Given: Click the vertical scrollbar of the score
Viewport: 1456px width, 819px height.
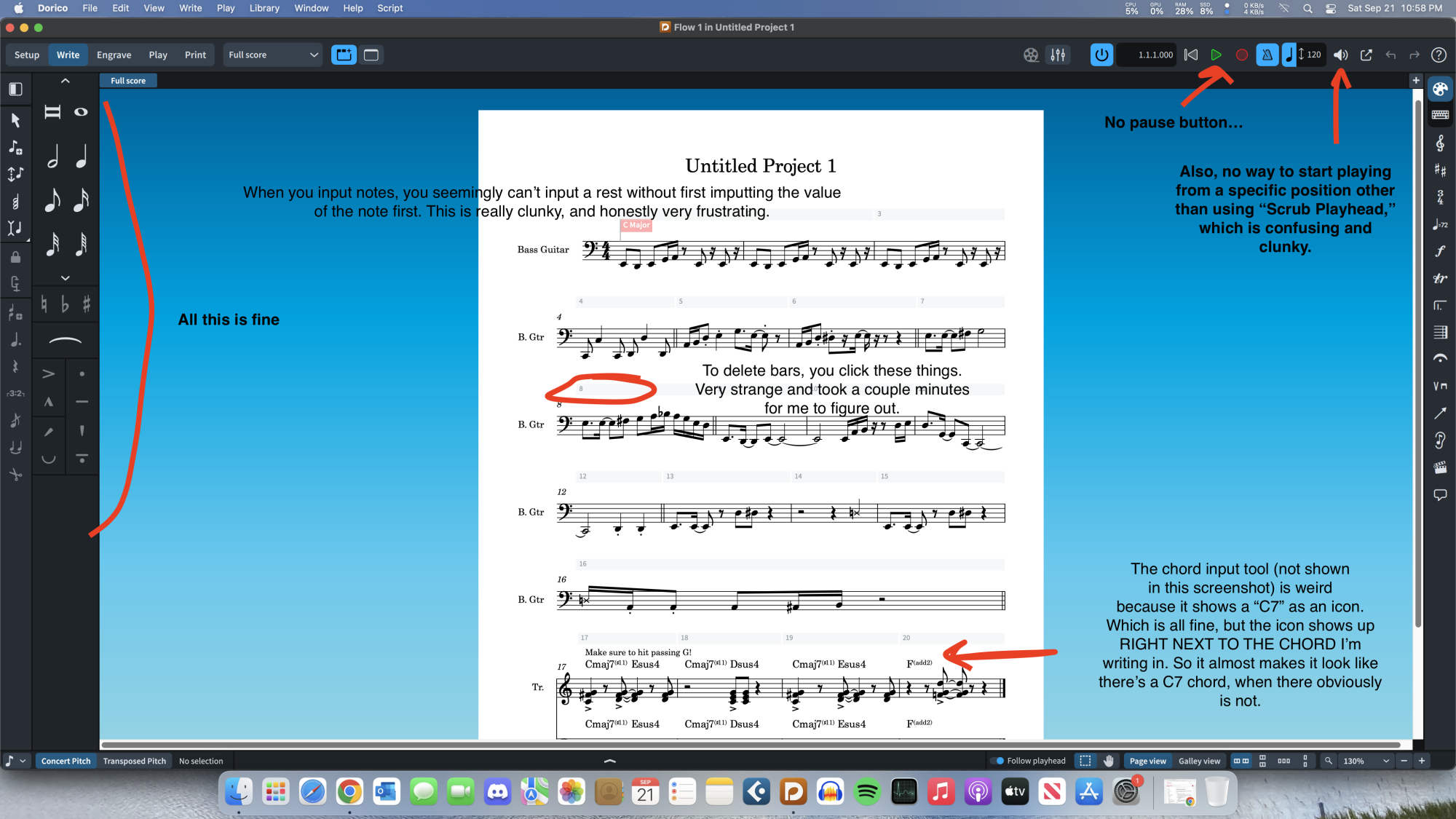Looking at the screenshot, I should 1417,364.
